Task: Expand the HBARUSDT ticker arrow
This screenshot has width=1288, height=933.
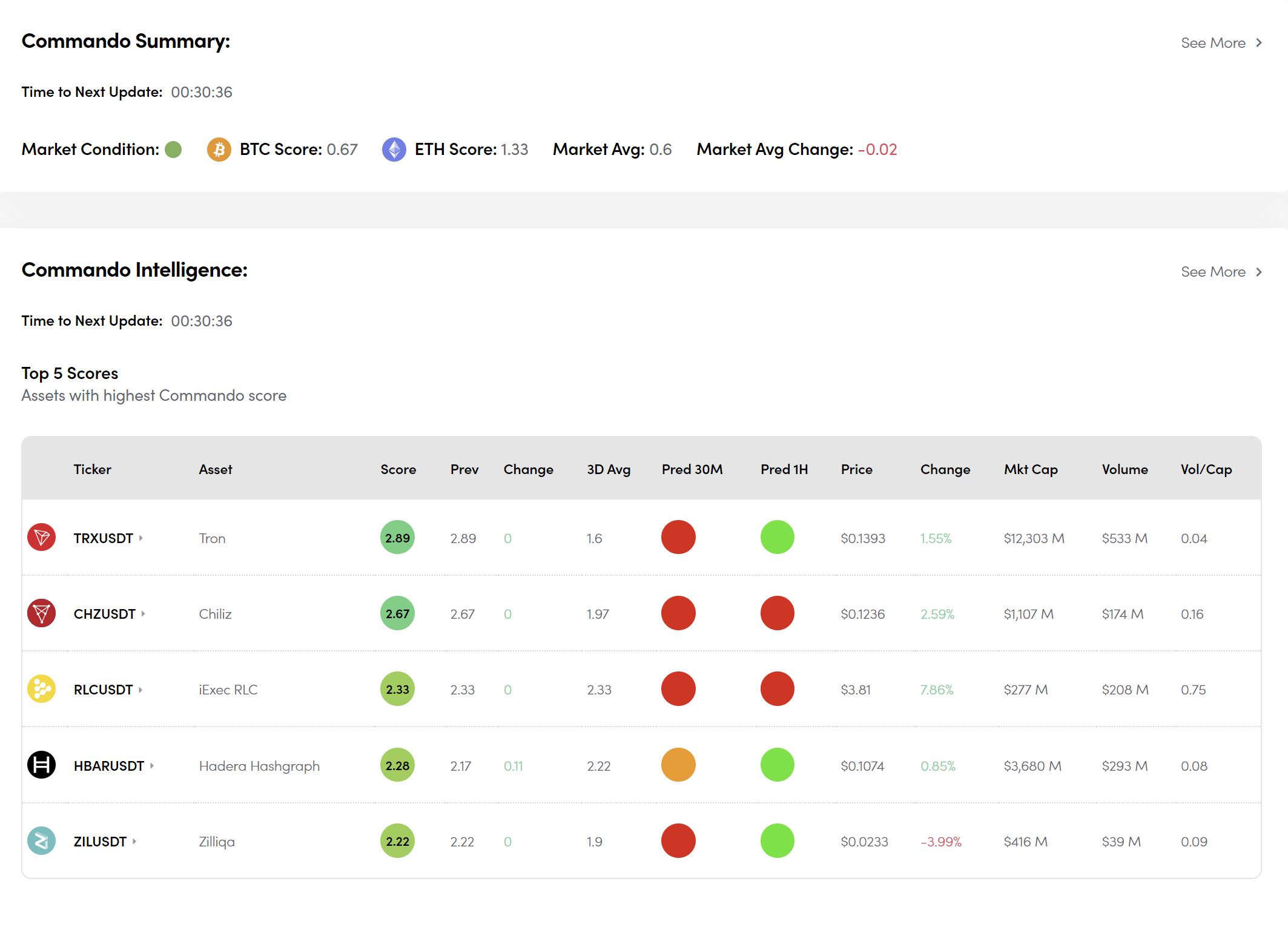Action: pyautogui.click(x=152, y=765)
